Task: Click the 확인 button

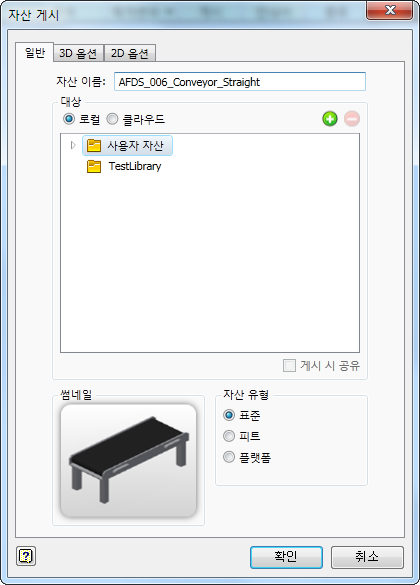Action: pyautogui.click(x=286, y=557)
